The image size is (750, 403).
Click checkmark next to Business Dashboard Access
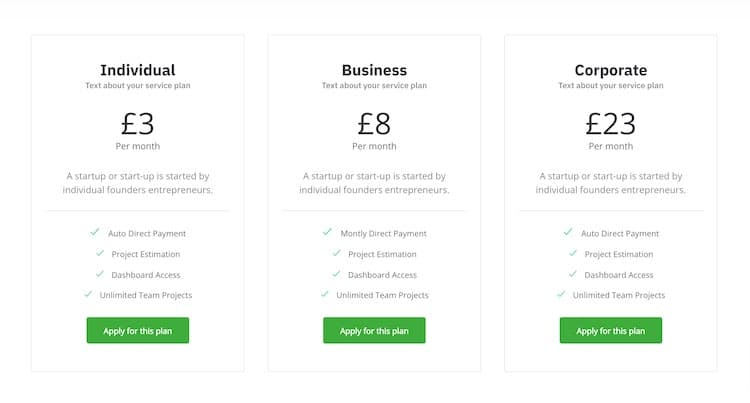[x=337, y=273]
